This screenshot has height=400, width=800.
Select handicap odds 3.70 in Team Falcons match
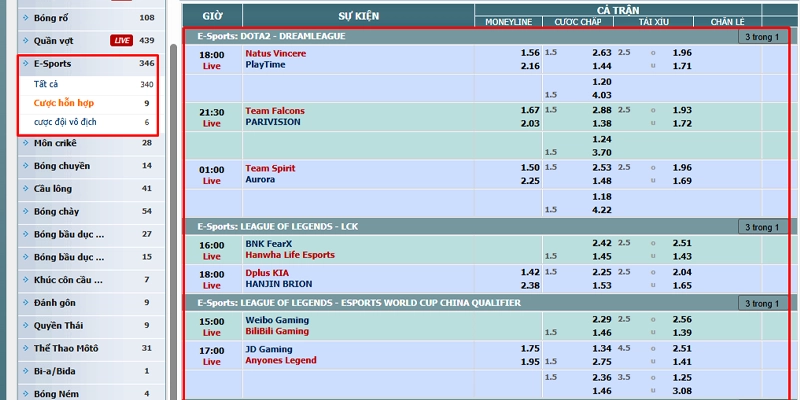(602, 152)
